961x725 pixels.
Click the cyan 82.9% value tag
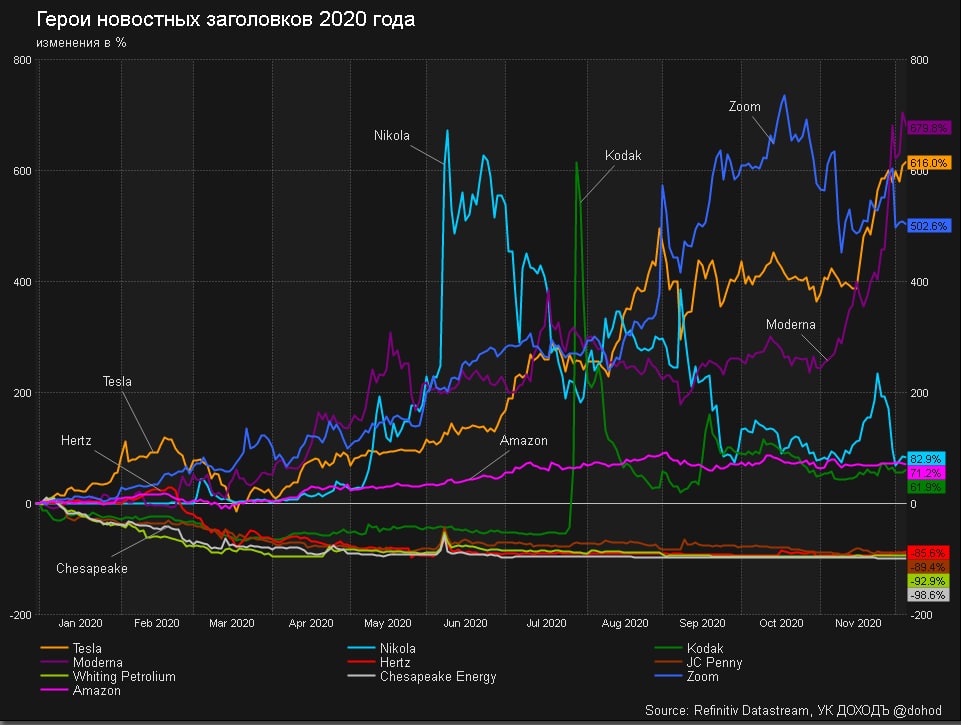point(926,458)
